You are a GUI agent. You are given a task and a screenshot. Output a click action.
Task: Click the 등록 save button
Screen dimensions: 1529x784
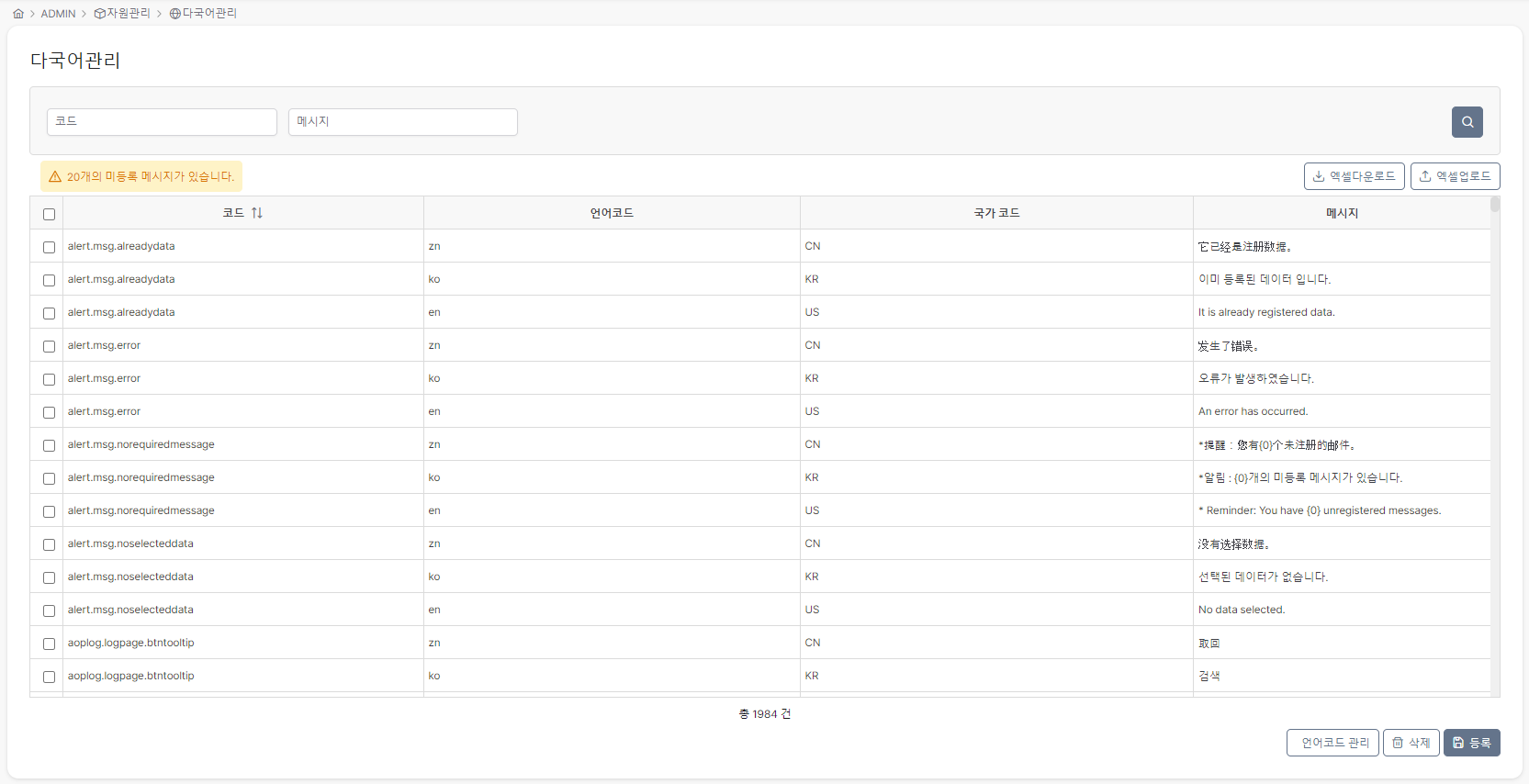[1471, 743]
